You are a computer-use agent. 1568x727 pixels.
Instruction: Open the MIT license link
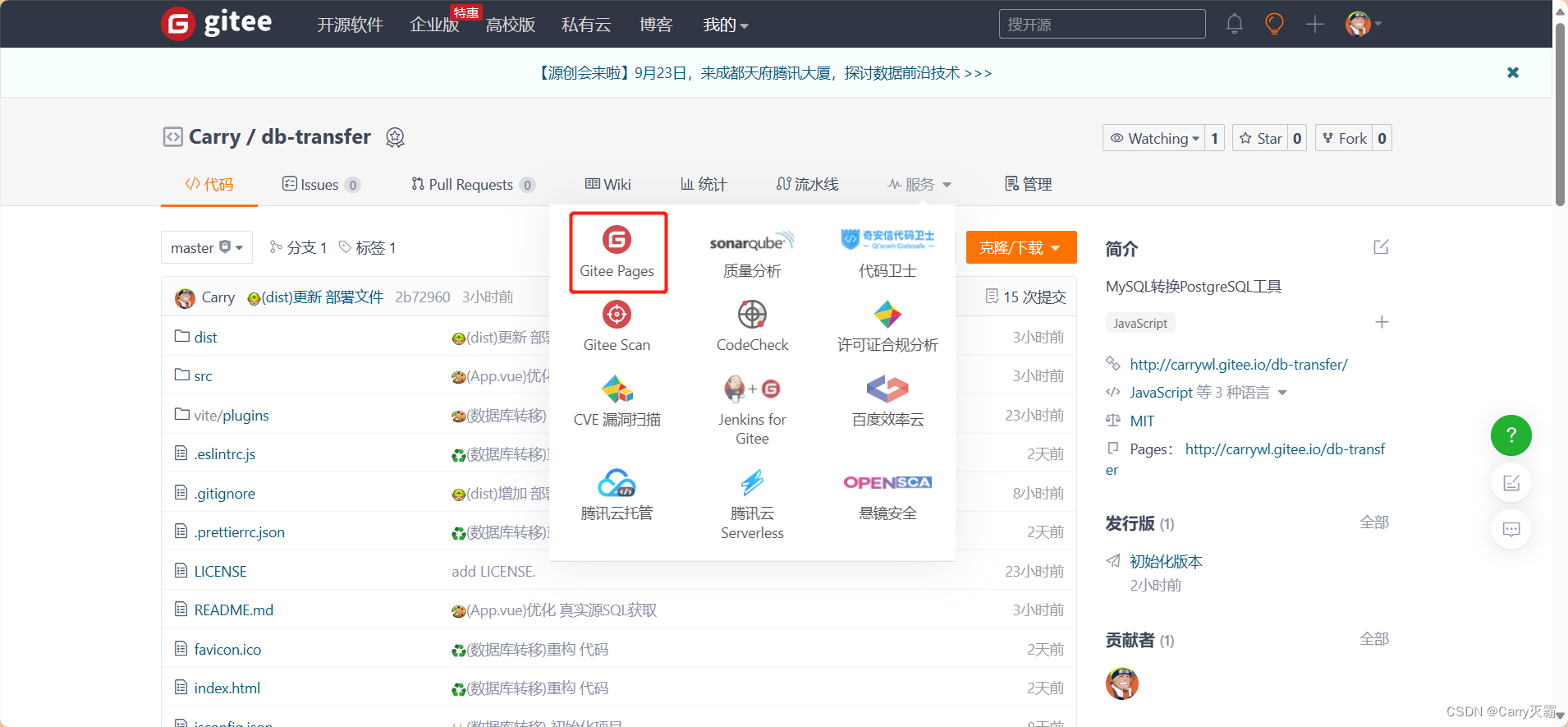(1142, 421)
